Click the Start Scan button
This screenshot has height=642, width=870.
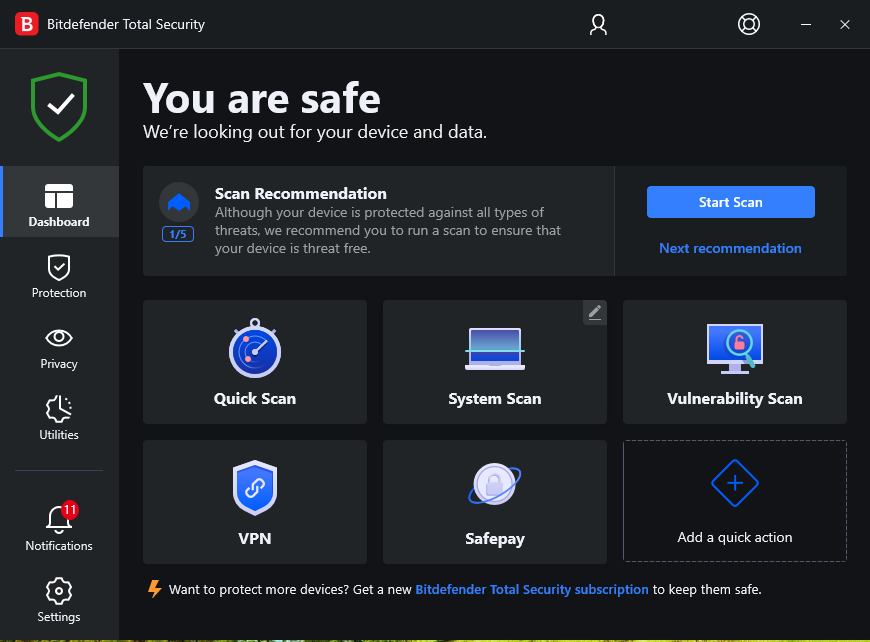(731, 202)
